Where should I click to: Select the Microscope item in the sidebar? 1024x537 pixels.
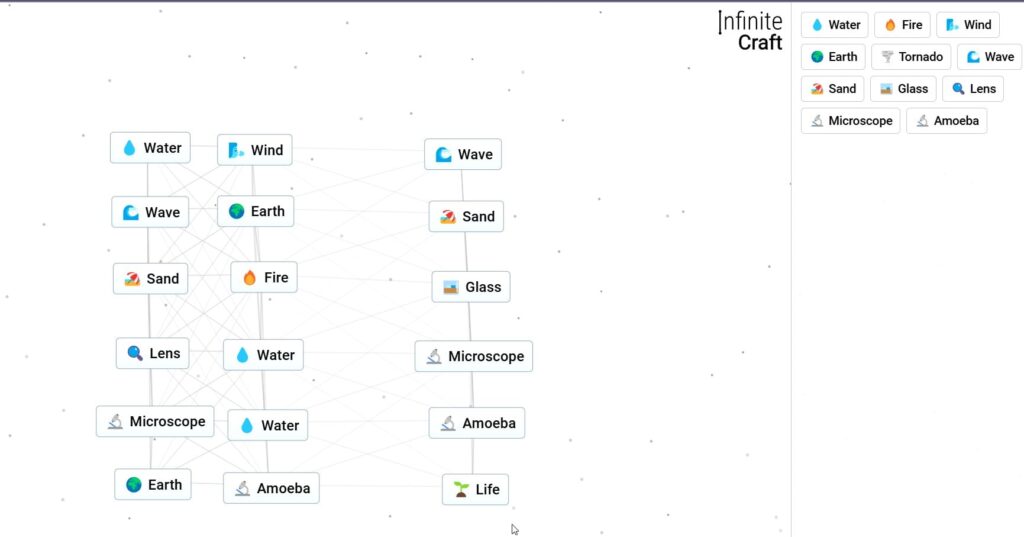pyautogui.click(x=850, y=121)
